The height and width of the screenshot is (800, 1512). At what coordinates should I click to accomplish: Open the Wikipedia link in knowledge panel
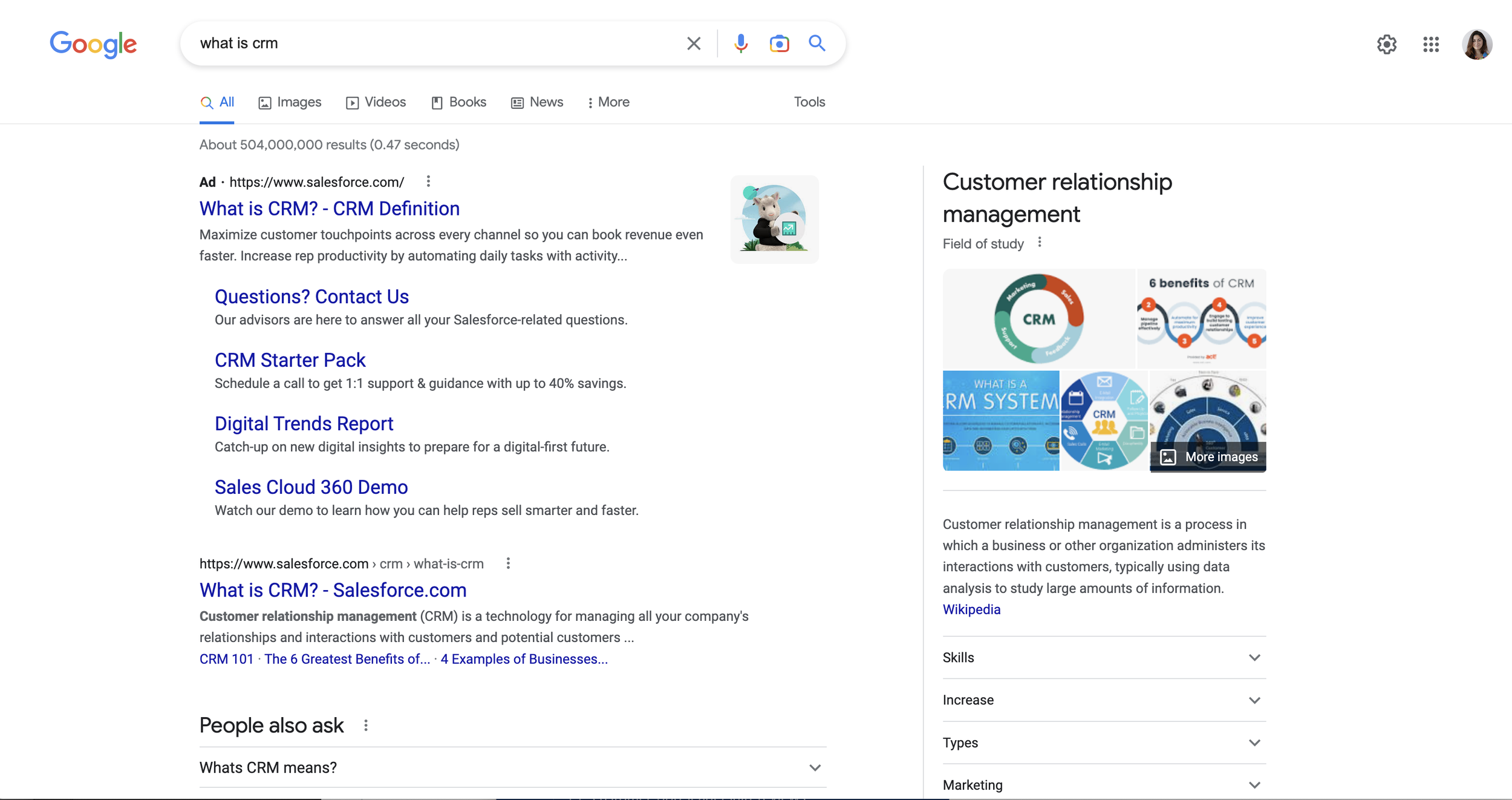coord(971,609)
